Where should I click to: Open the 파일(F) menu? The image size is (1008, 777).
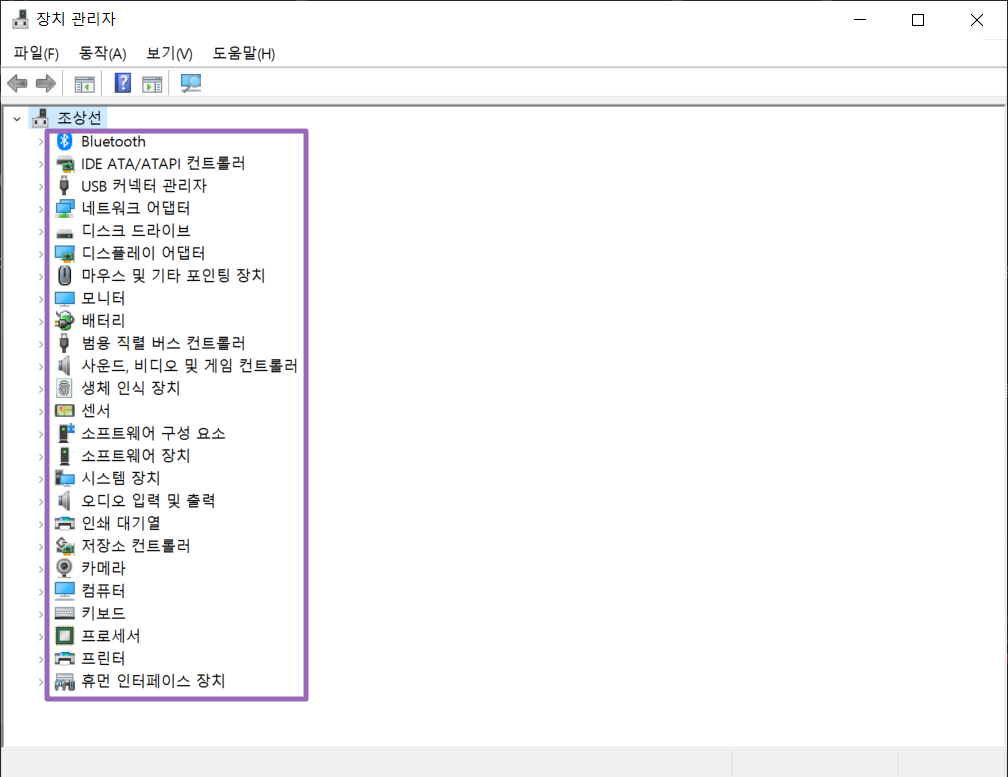pos(36,53)
